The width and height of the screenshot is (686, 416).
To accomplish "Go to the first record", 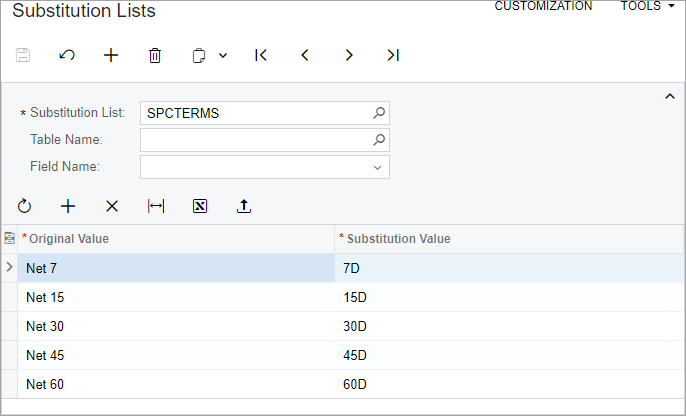I will (x=261, y=55).
